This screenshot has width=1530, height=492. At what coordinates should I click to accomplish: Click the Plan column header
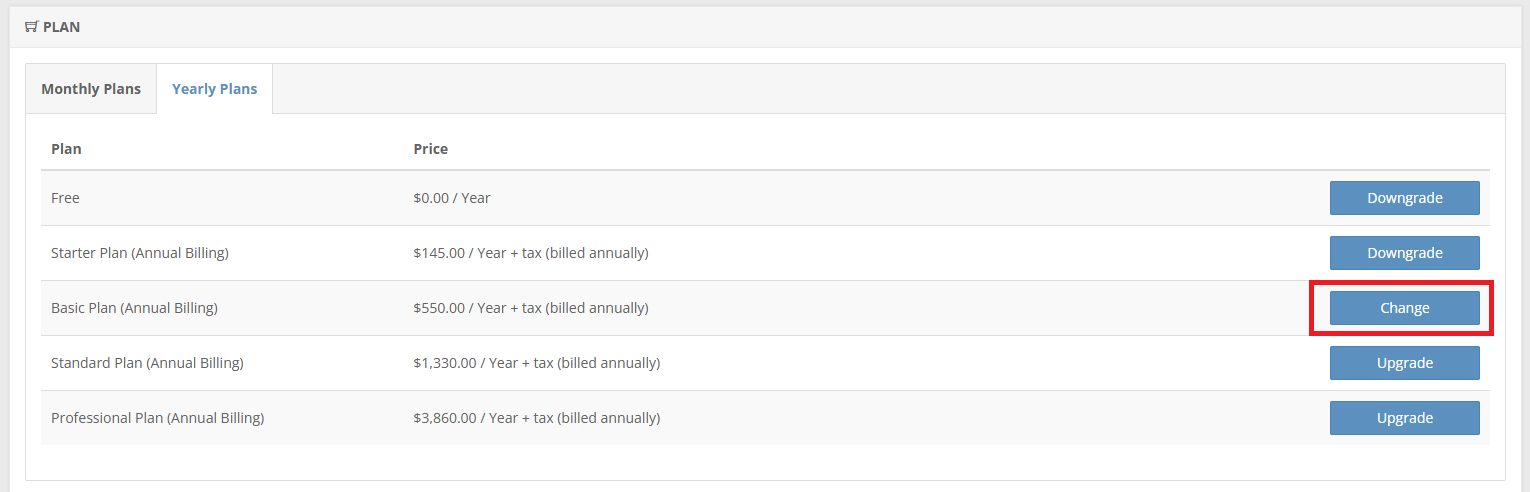[x=66, y=149]
